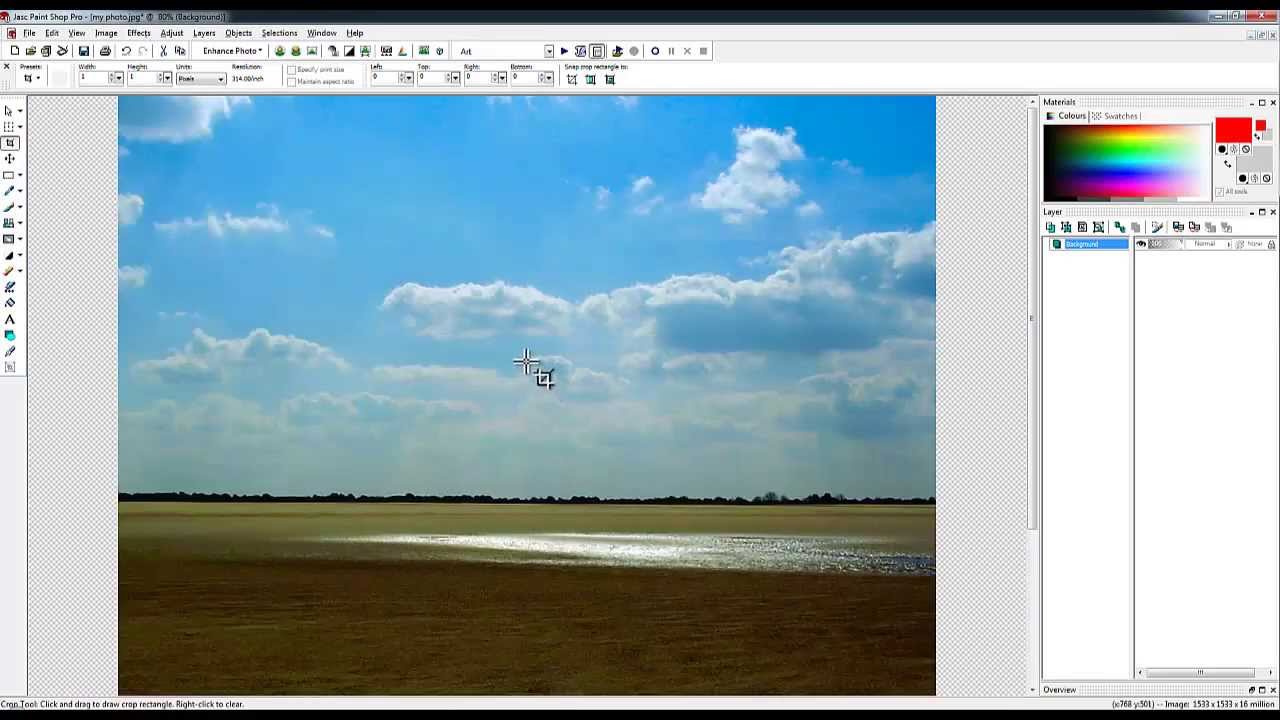Select the Pan arrow tool

pos(9,110)
